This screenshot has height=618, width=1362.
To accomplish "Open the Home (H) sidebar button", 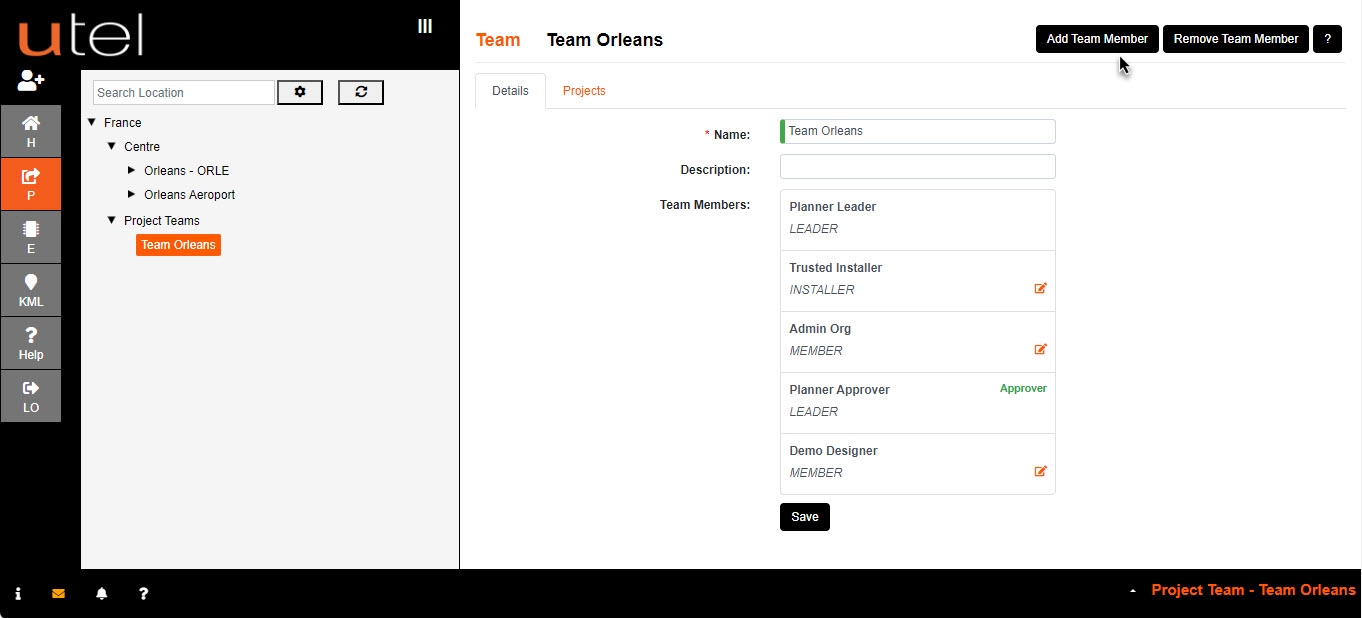I will pyautogui.click(x=31, y=131).
